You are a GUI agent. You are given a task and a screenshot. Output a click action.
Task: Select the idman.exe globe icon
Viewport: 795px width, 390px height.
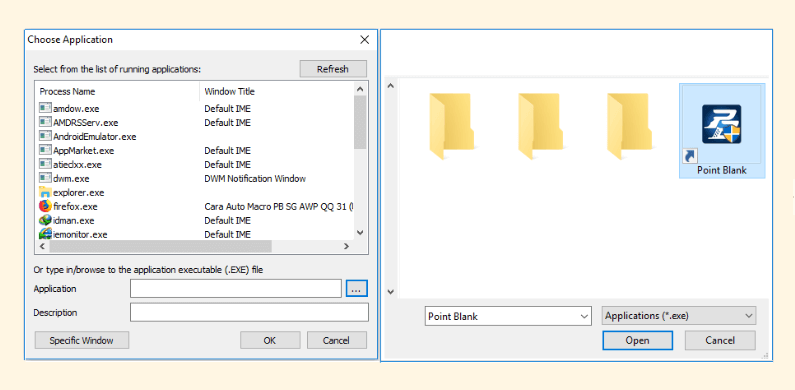pyautogui.click(x=46, y=220)
